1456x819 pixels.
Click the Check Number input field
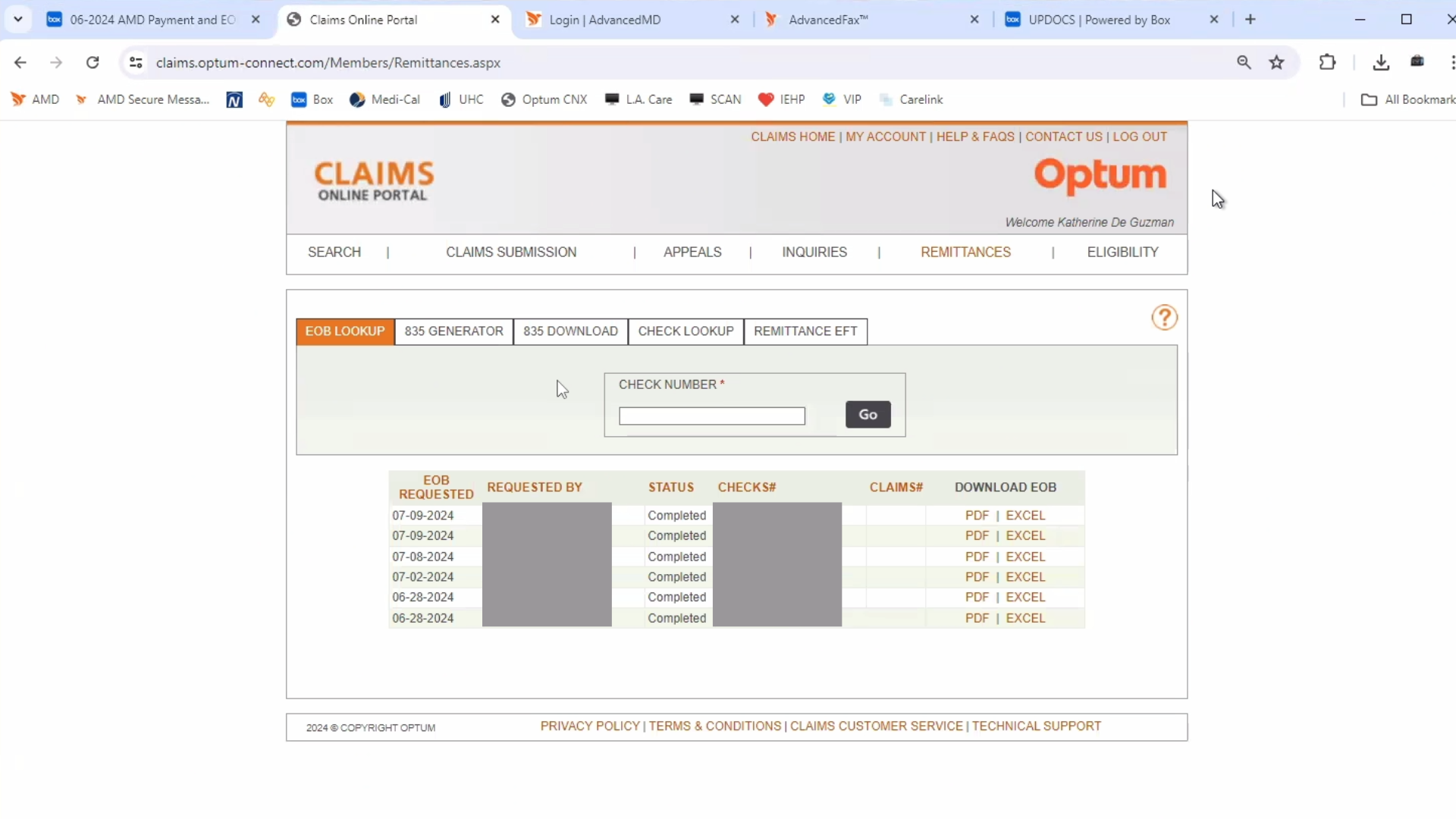pos(711,416)
